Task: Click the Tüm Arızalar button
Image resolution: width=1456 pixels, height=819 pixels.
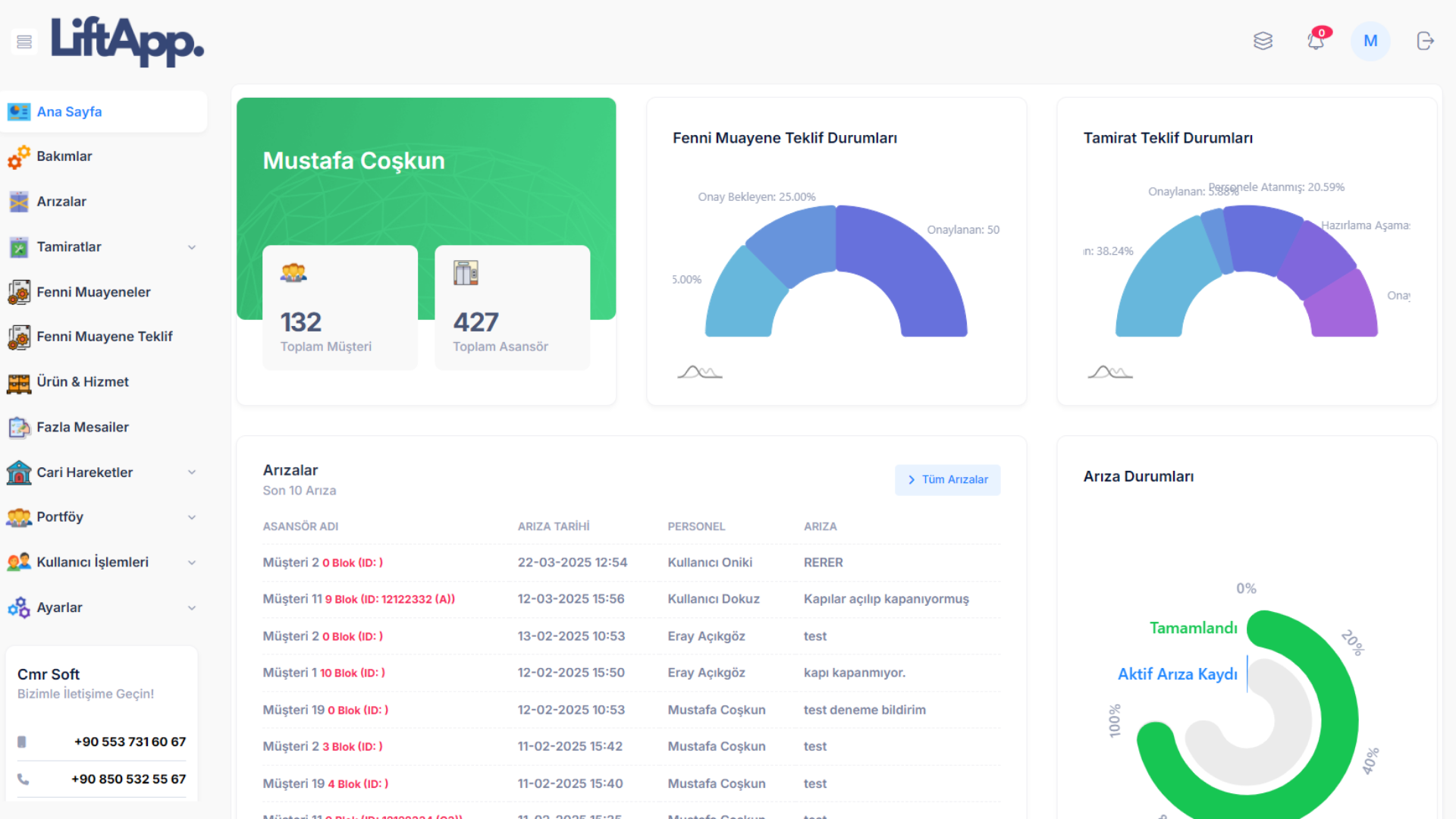Action: (x=947, y=480)
